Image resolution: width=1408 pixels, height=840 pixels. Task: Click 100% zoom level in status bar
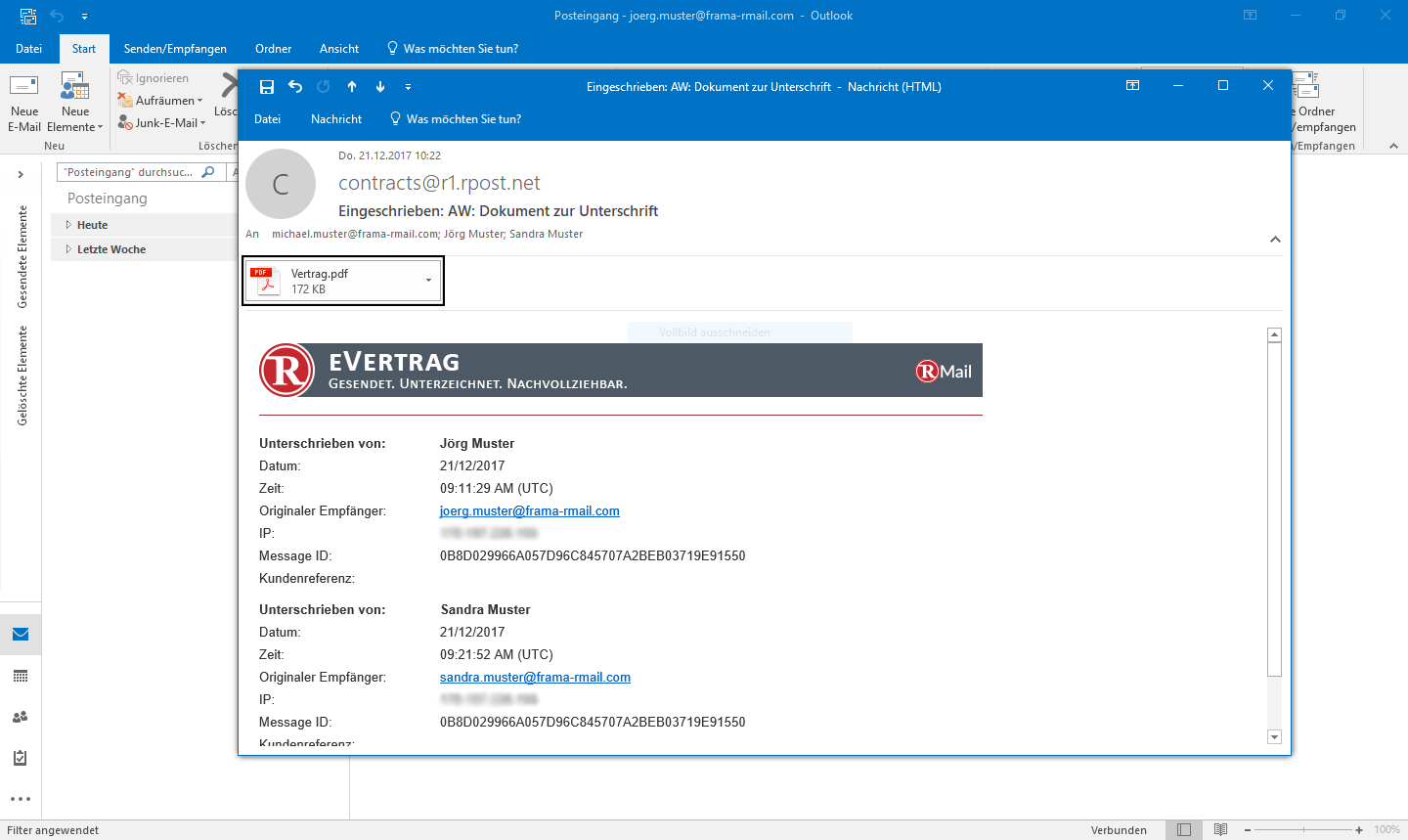pyautogui.click(x=1386, y=830)
